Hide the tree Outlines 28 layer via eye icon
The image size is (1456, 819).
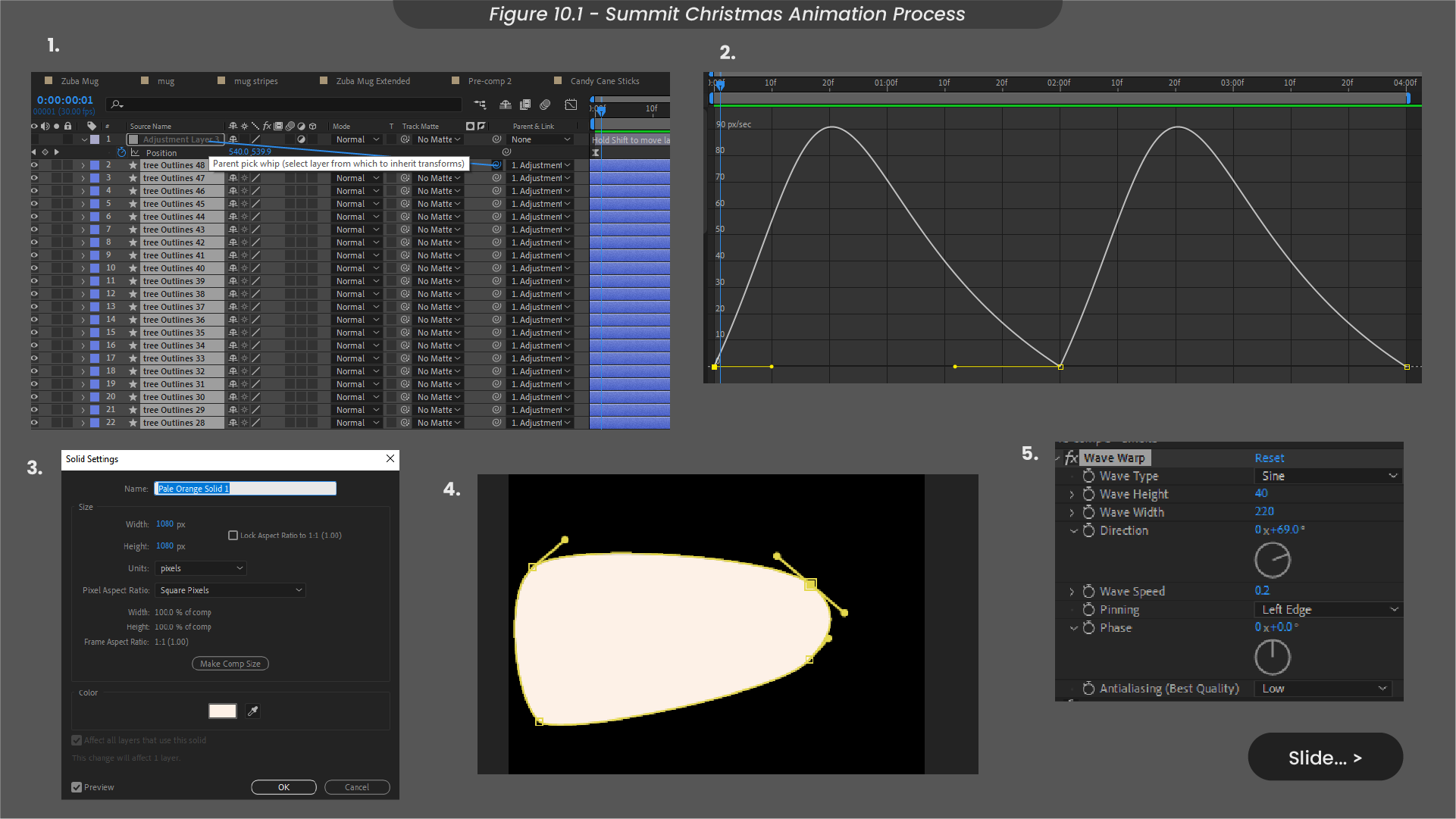34,423
